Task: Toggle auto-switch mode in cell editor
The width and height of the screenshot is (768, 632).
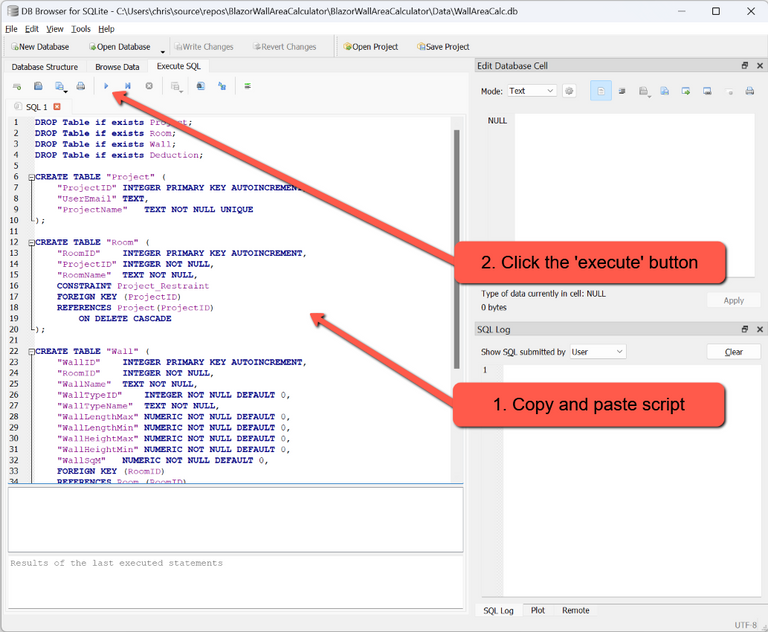Action: [x=601, y=91]
